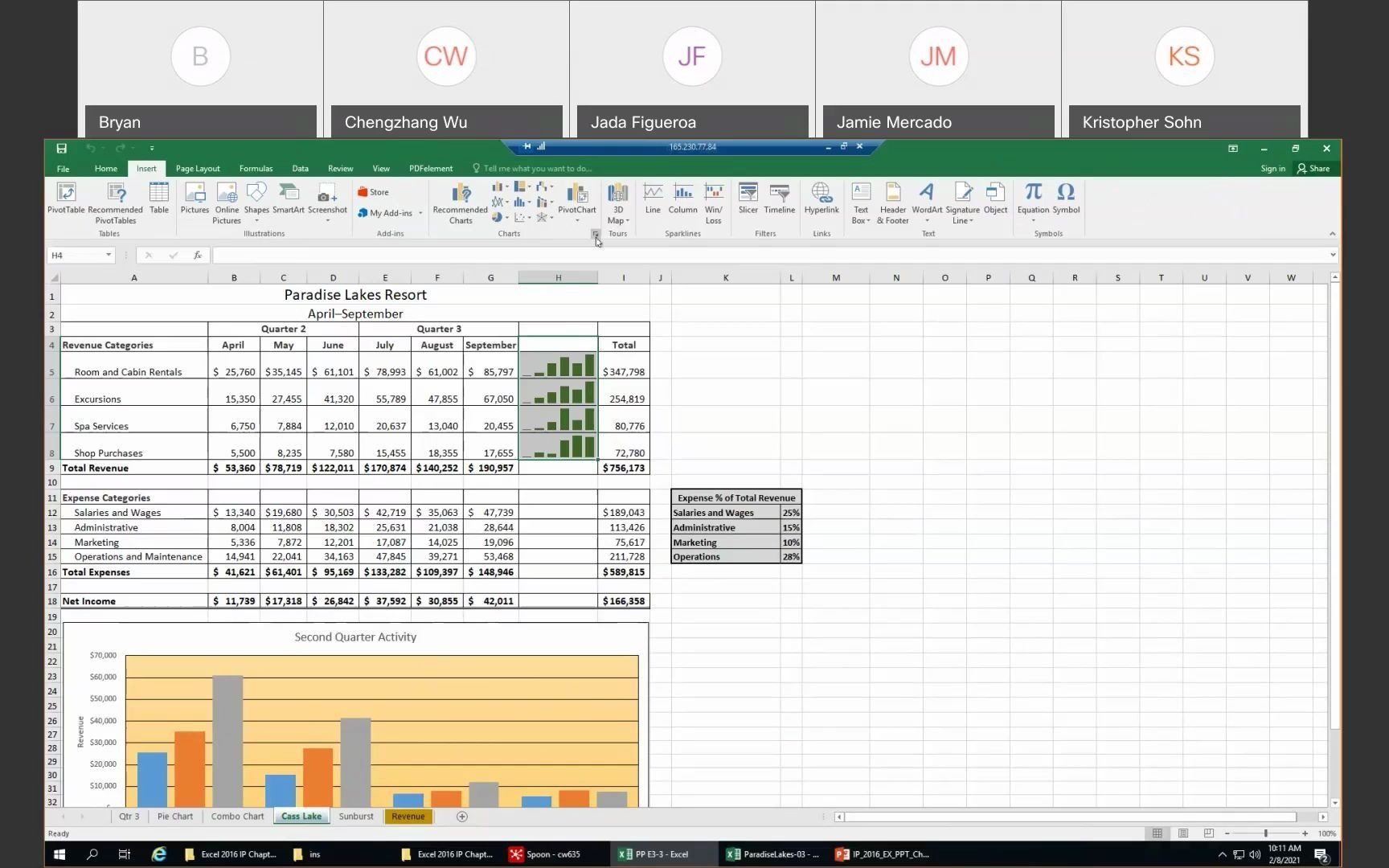Insert WordArt text
The width and height of the screenshot is (1389, 868).
(x=927, y=203)
